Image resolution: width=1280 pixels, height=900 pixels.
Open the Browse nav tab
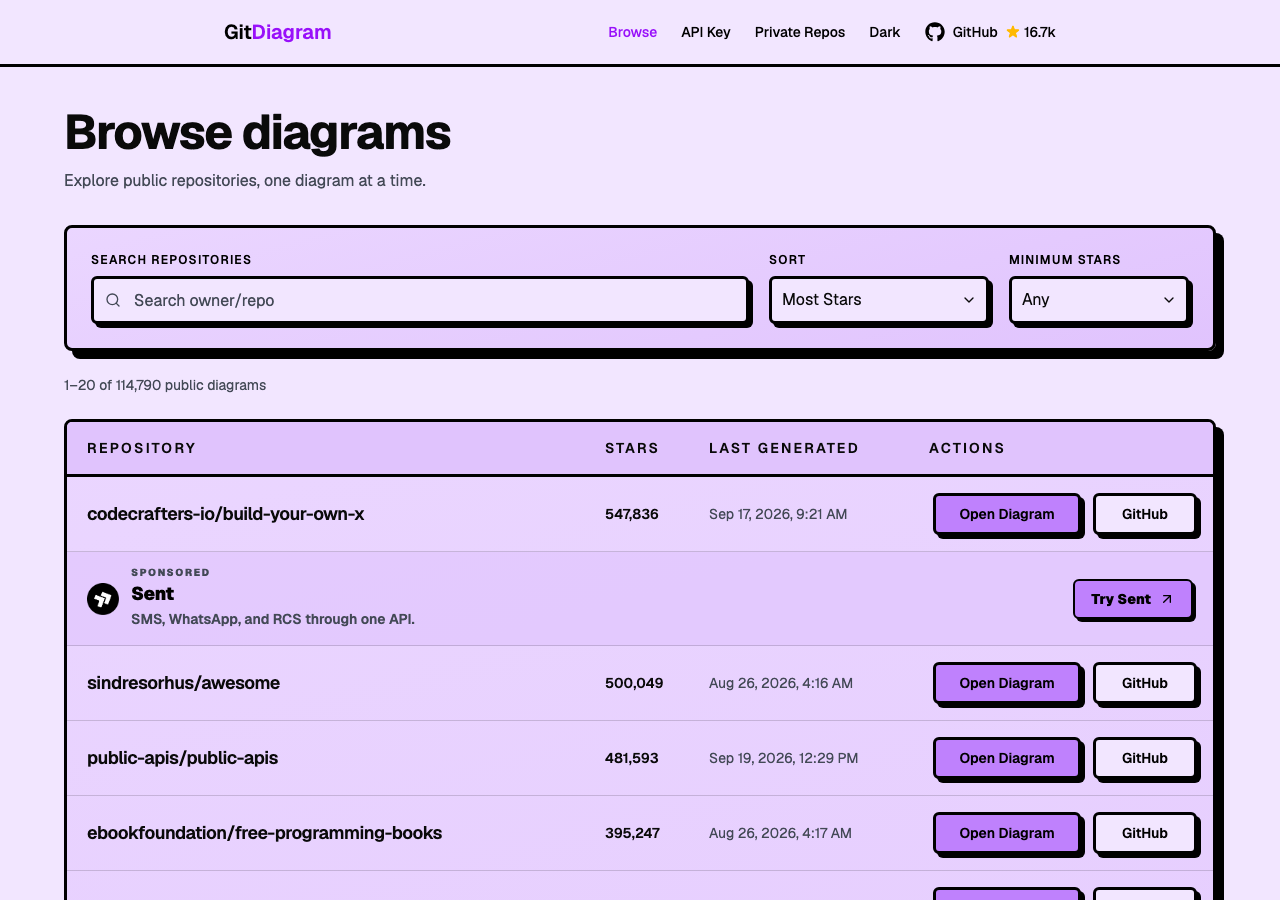(632, 32)
